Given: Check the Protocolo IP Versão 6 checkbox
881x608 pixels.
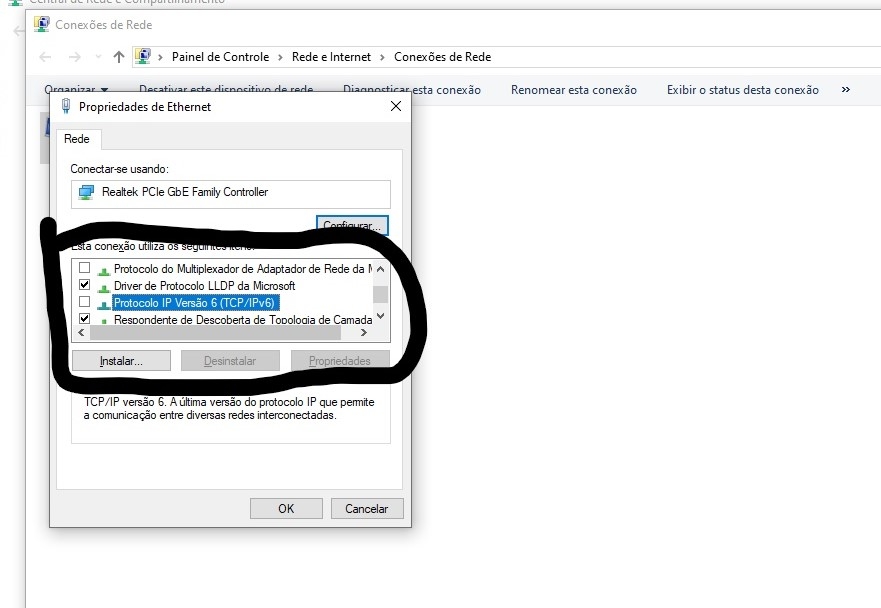Looking at the screenshot, I should [x=84, y=302].
